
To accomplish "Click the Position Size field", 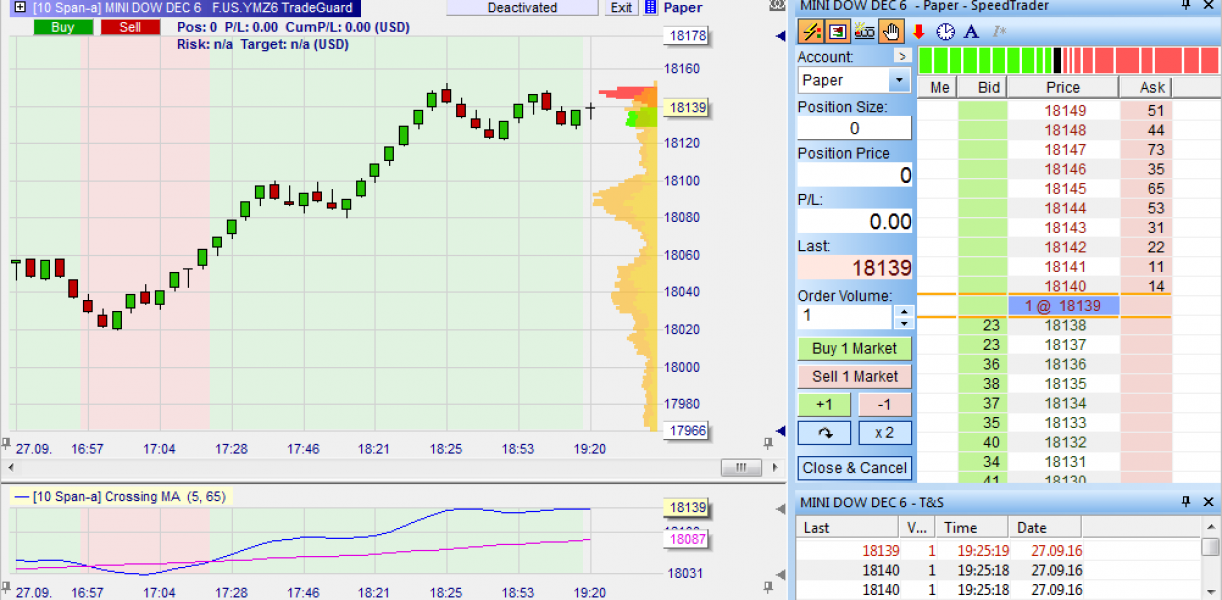I will (x=855, y=128).
